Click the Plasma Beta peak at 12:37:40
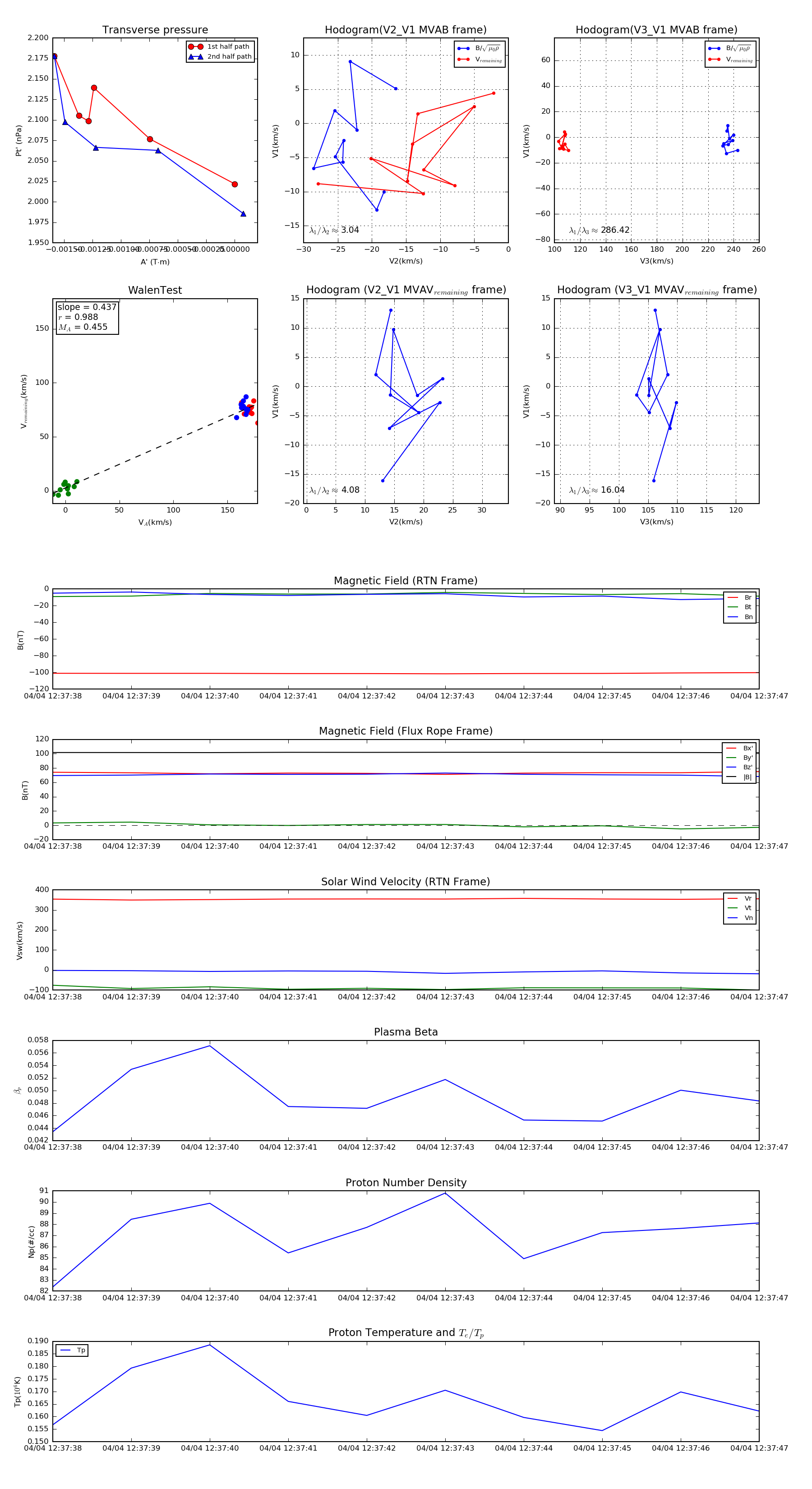Viewport: 812px width, 1489px height. pyautogui.click(x=210, y=1045)
